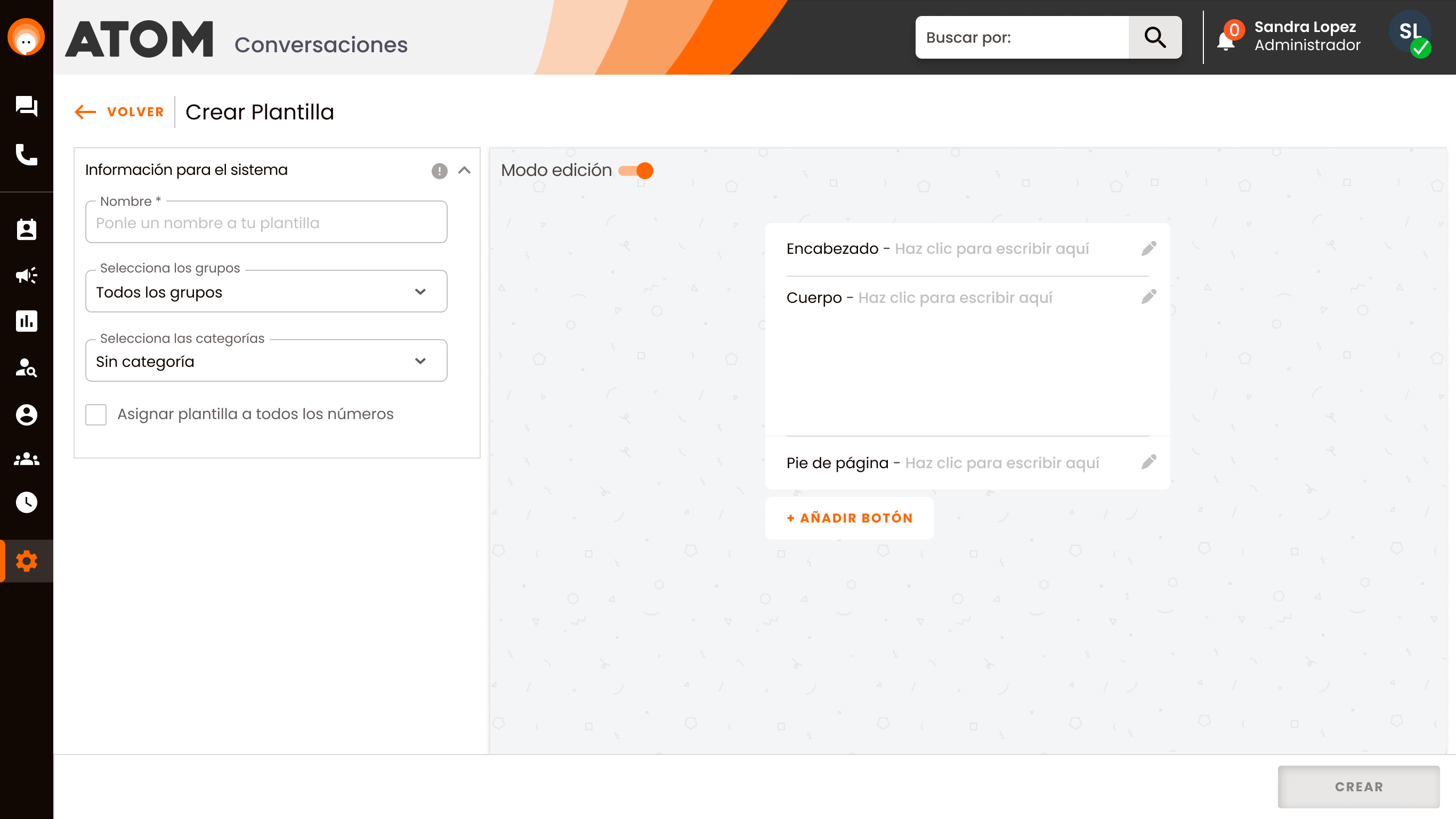Viewport: 1456px width, 819px height.
Task: Click the ATOM chat bubble logo
Action: coord(26,37)
